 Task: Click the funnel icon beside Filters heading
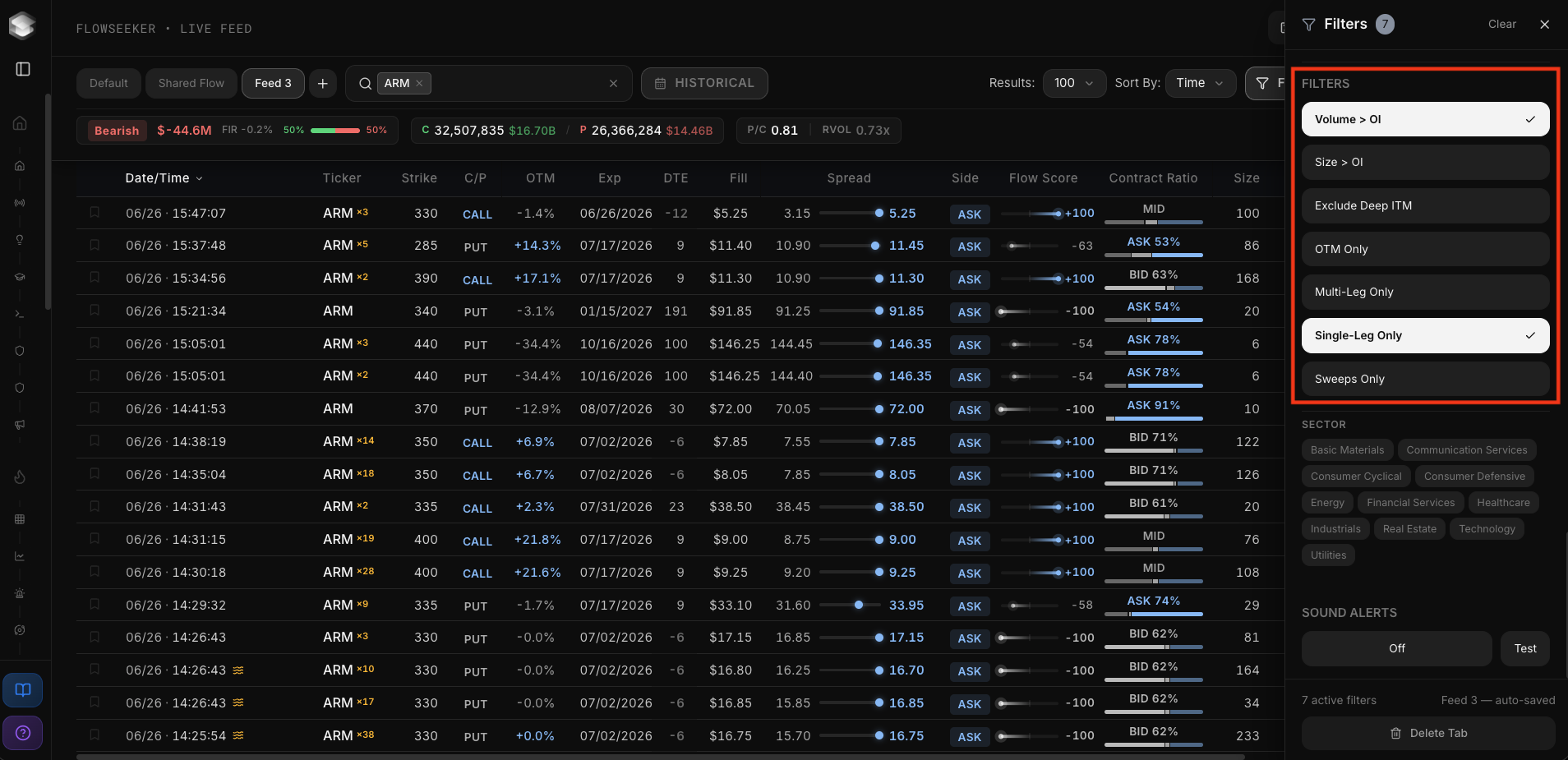click(x=1309, y=25)
